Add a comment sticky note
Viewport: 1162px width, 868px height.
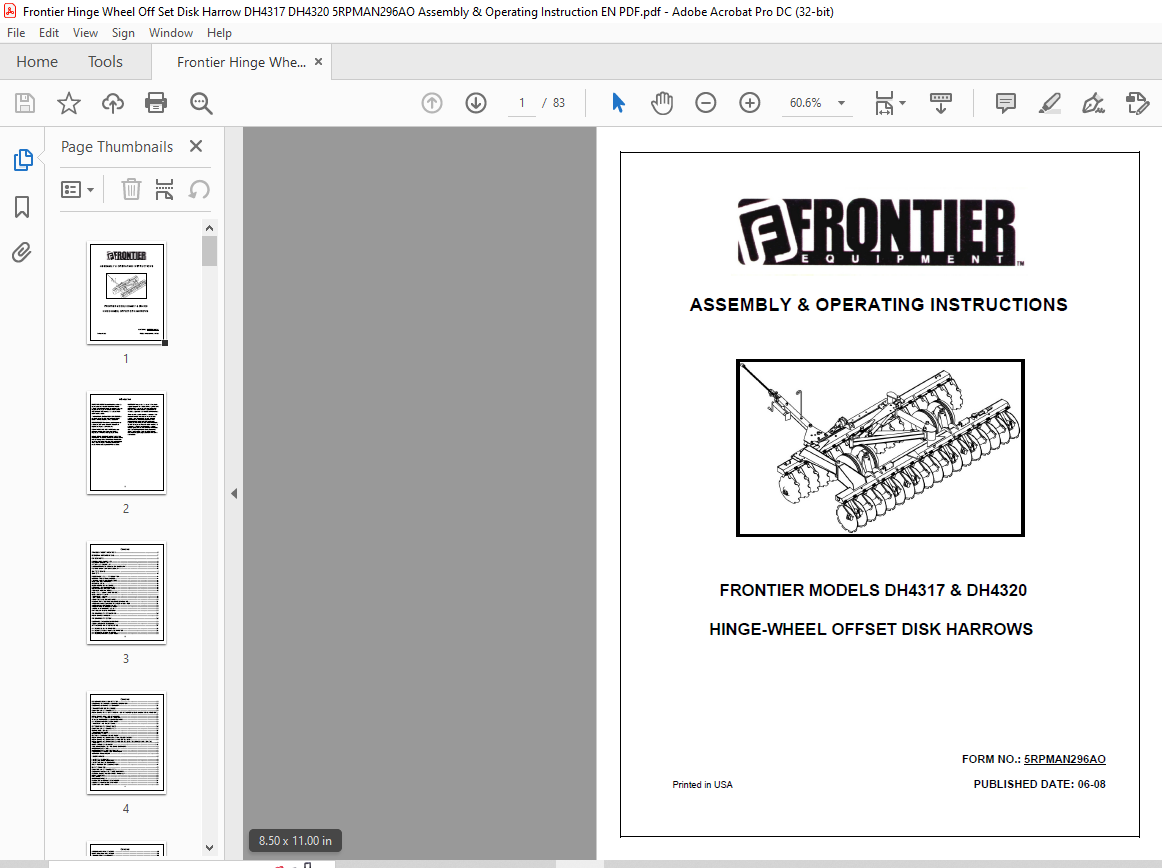(1006, 103)
